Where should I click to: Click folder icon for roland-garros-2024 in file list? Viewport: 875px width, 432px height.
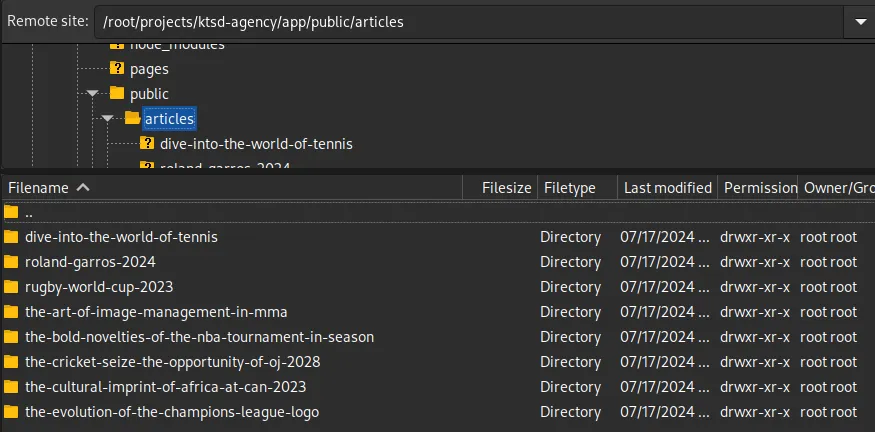tap(11, 262)
